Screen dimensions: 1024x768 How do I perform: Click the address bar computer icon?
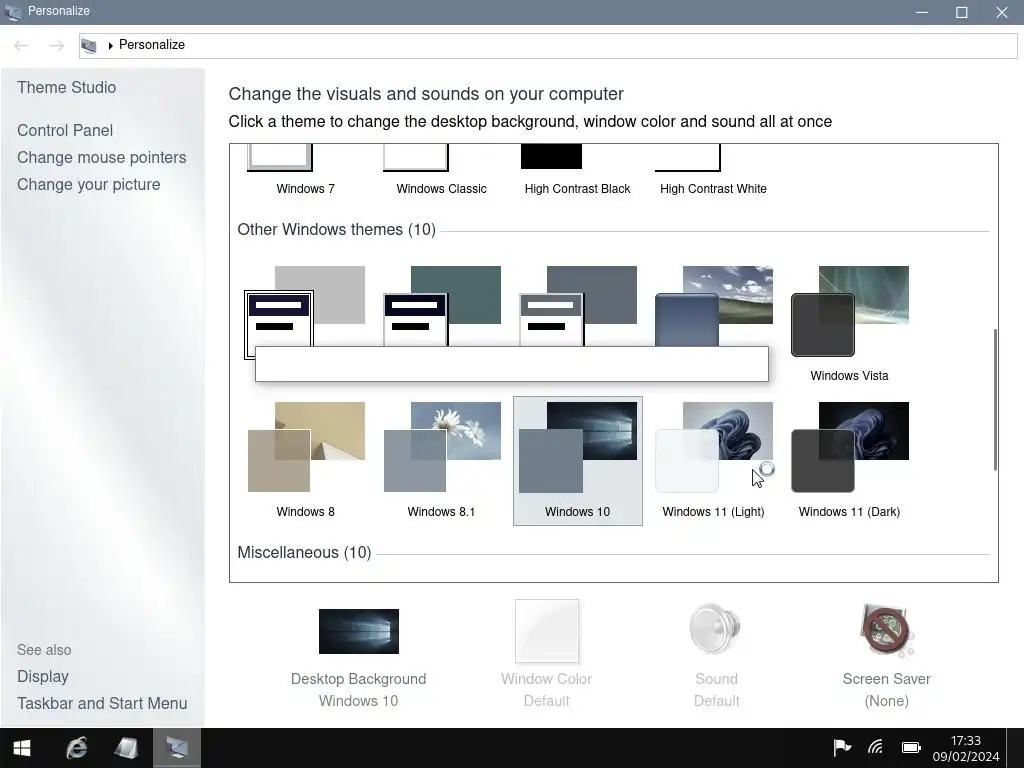pos(89,45)
